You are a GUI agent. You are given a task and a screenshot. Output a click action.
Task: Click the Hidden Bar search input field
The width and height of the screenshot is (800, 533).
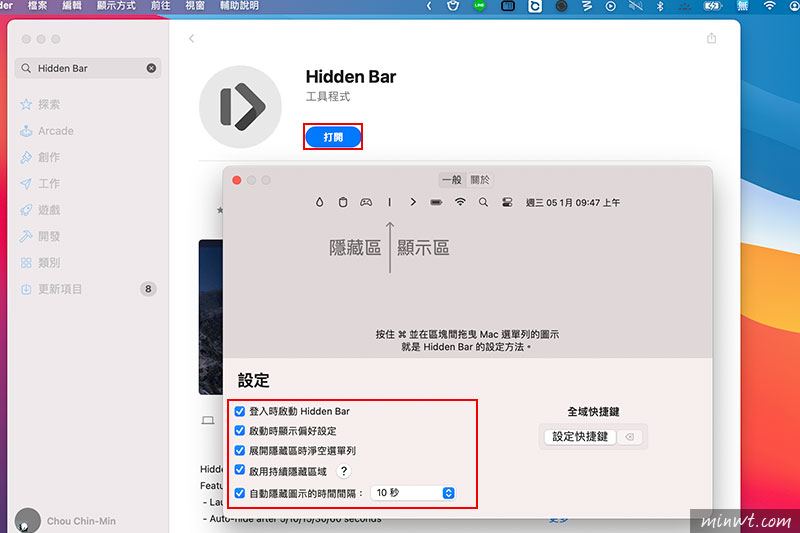click(x=88, y=68)
